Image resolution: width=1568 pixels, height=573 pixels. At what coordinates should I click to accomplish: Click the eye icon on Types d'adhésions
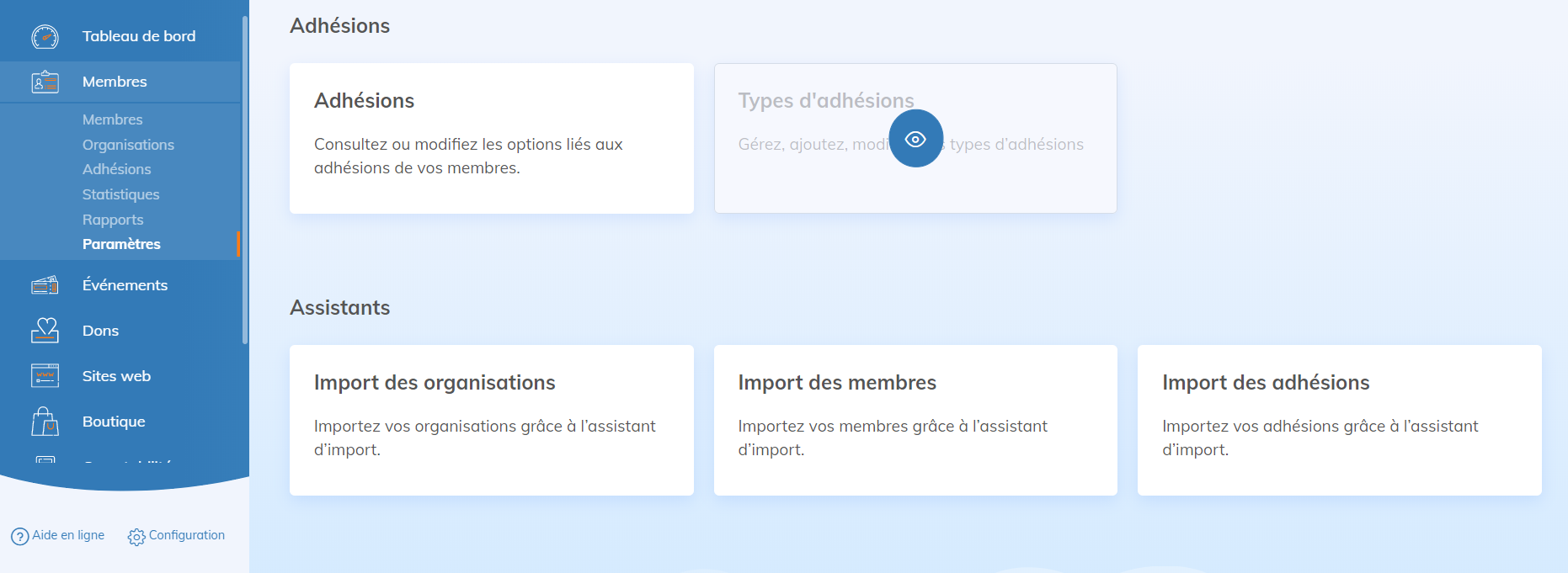[915, 139]
